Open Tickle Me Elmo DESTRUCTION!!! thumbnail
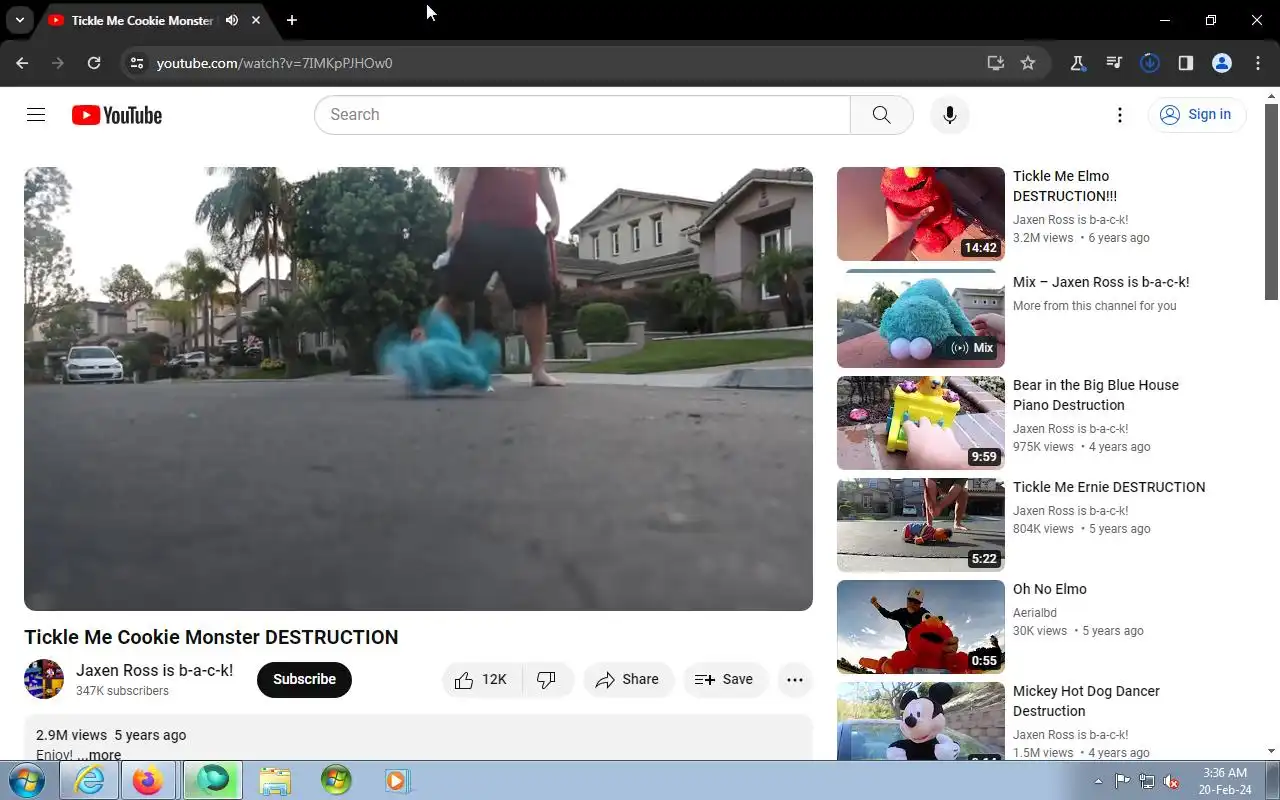This screenshot has width=1280, height=800. [921, 214]
